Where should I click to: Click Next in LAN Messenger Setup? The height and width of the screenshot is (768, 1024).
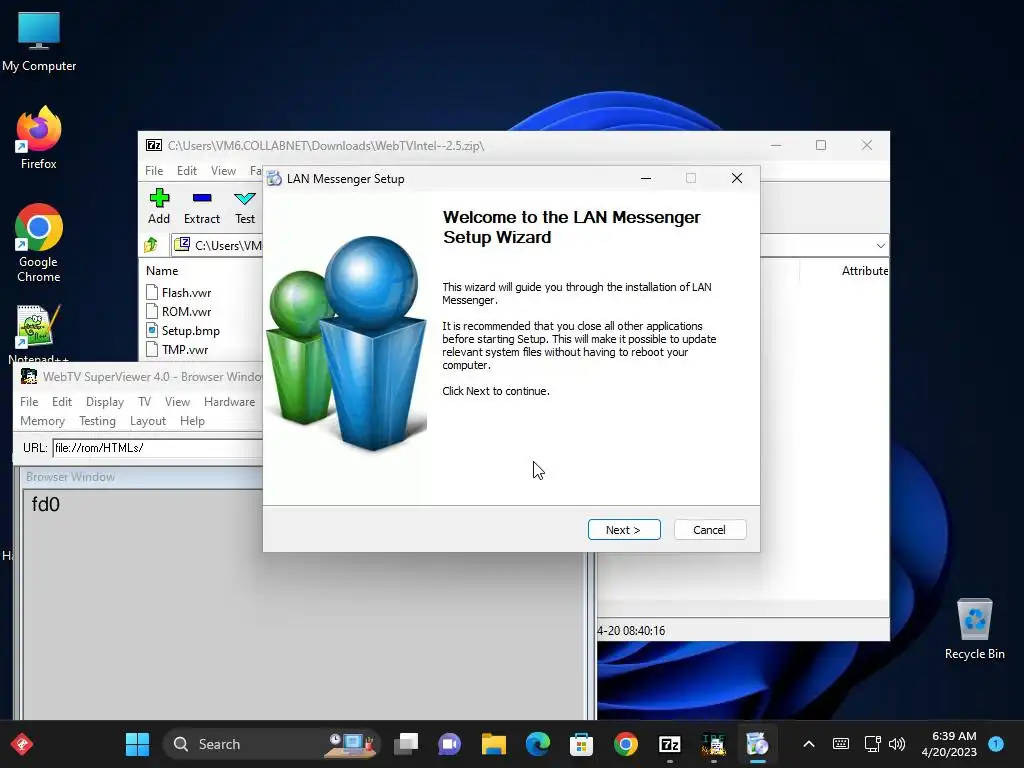(624, 530)
